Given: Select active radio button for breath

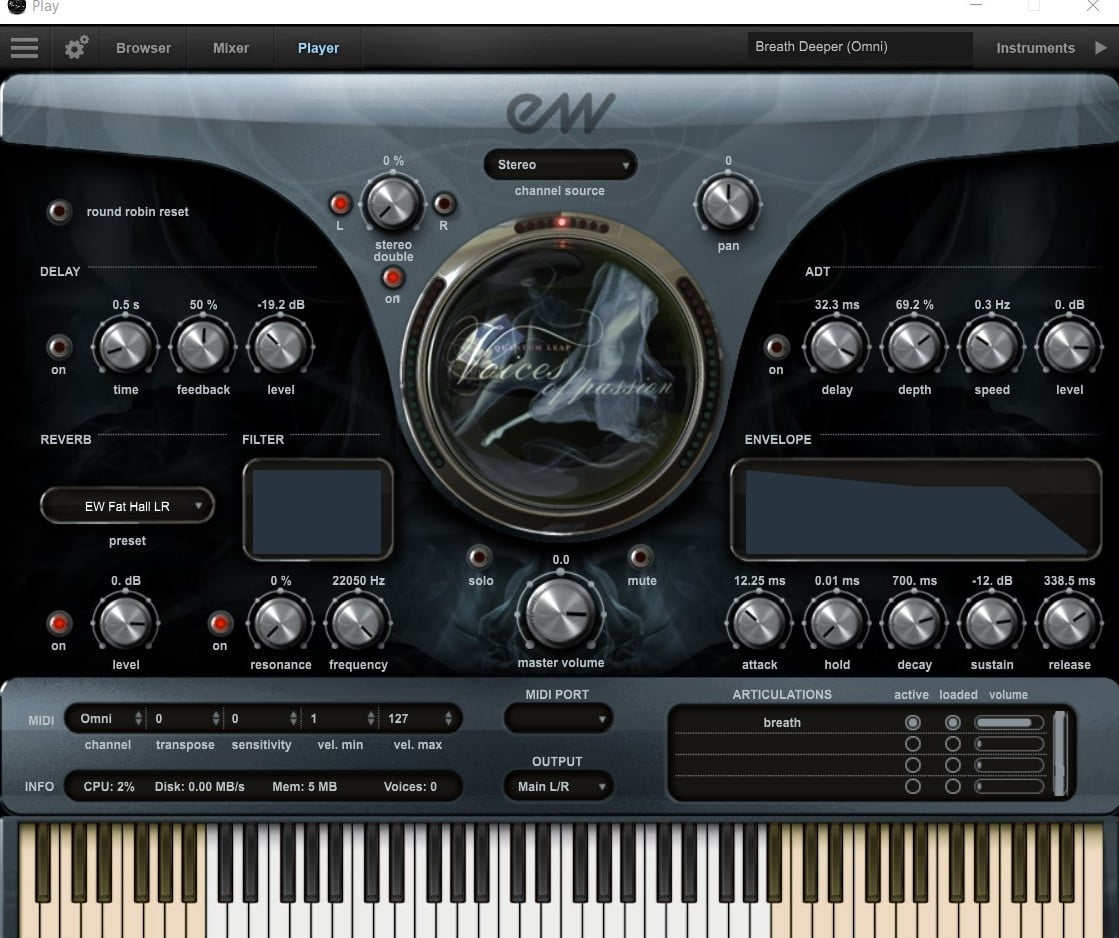Looking at the screenshot, I should 912,722.
